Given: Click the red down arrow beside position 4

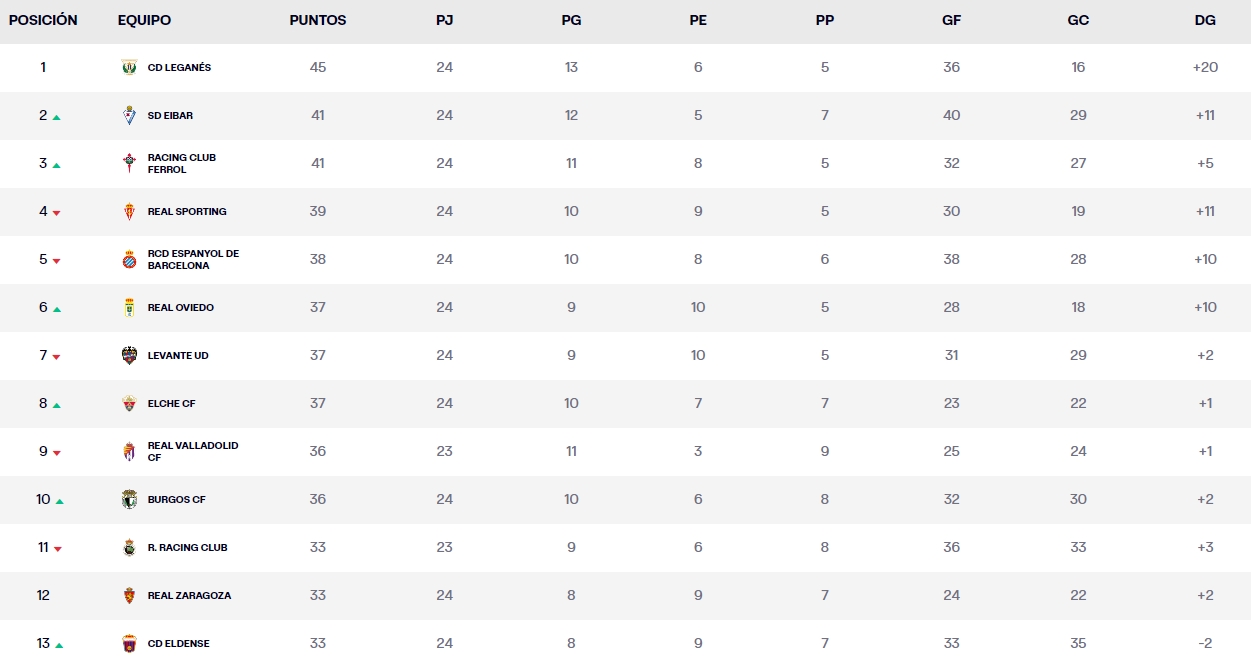Looking at the screenshot, I should click(x=57, y=213).
